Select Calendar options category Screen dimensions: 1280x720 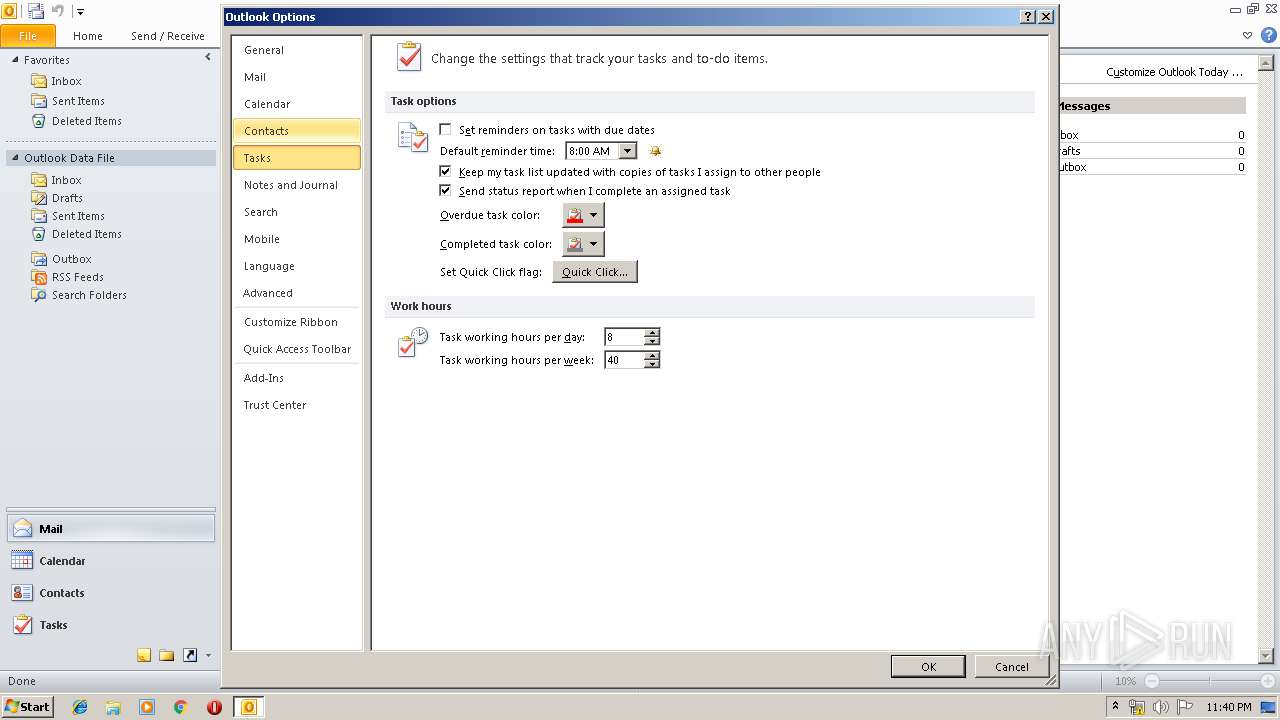[x=297, y=104]
